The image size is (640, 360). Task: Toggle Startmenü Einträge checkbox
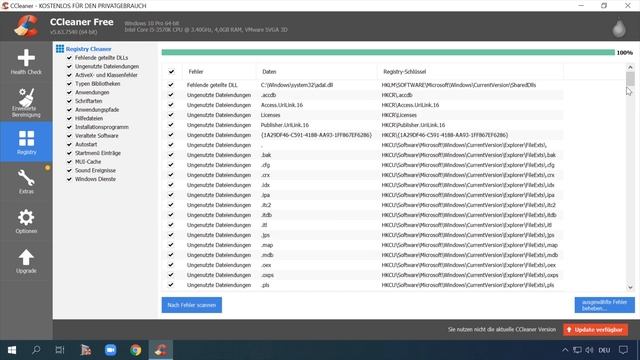tap(69, 153)
